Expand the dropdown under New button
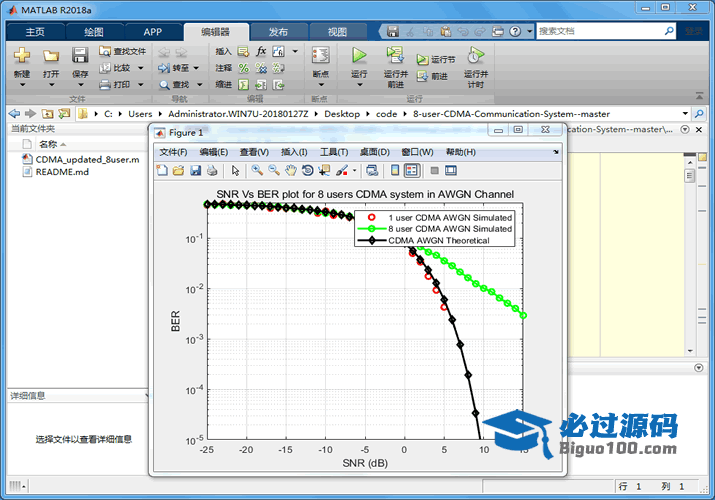715x500 pixels. [x=22, y=85]
